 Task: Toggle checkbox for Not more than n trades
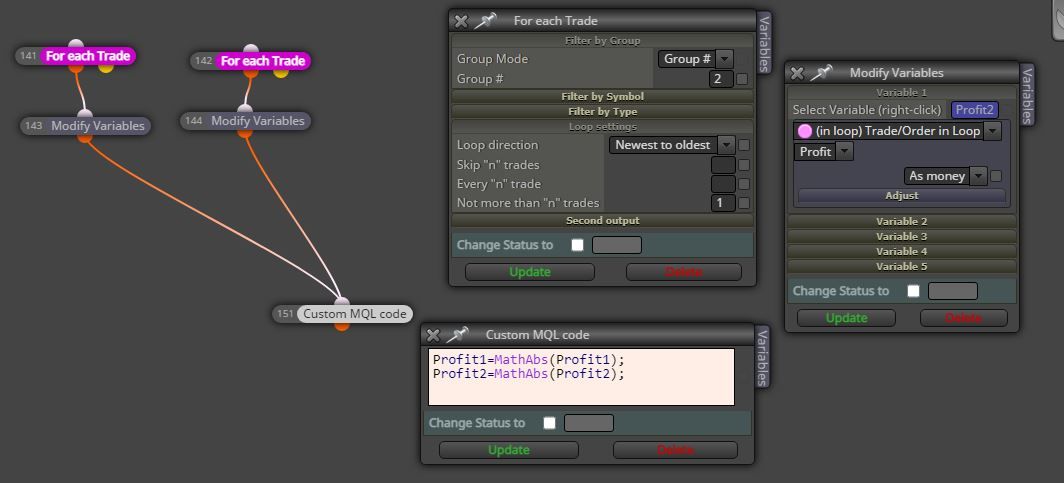click(x=744, y=203)
